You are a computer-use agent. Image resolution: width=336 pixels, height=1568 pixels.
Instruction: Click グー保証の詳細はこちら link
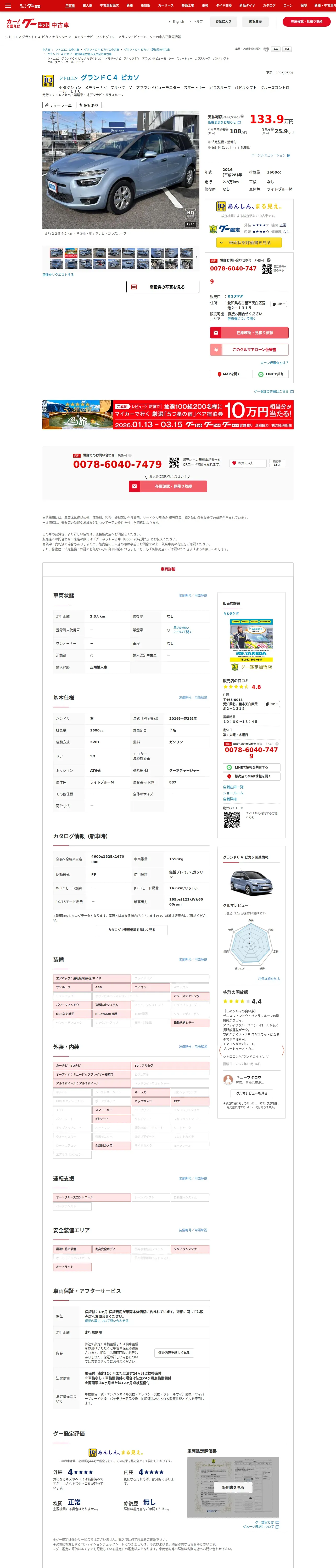[x=273, y=391]
